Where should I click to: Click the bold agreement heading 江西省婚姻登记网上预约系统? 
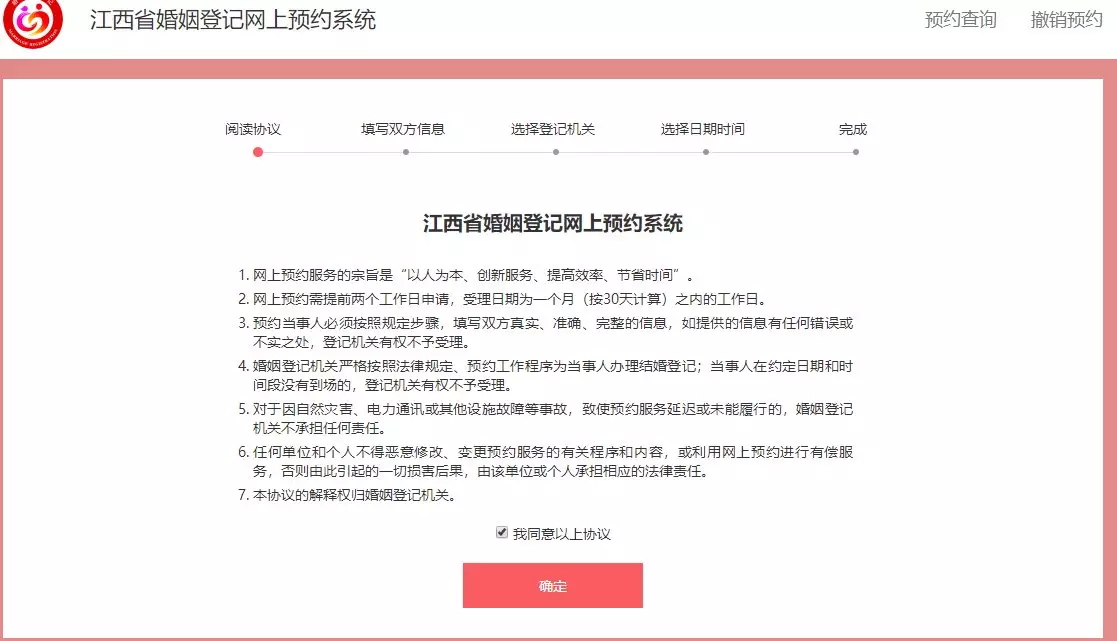click(553, 224)
